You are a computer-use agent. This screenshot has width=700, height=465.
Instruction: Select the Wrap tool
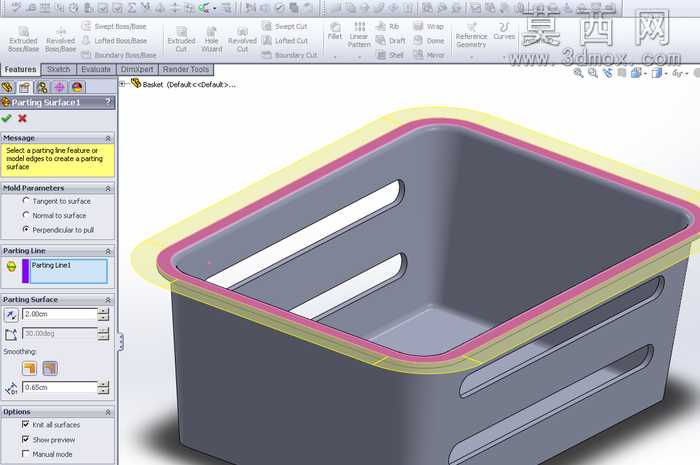click(429, 26)
